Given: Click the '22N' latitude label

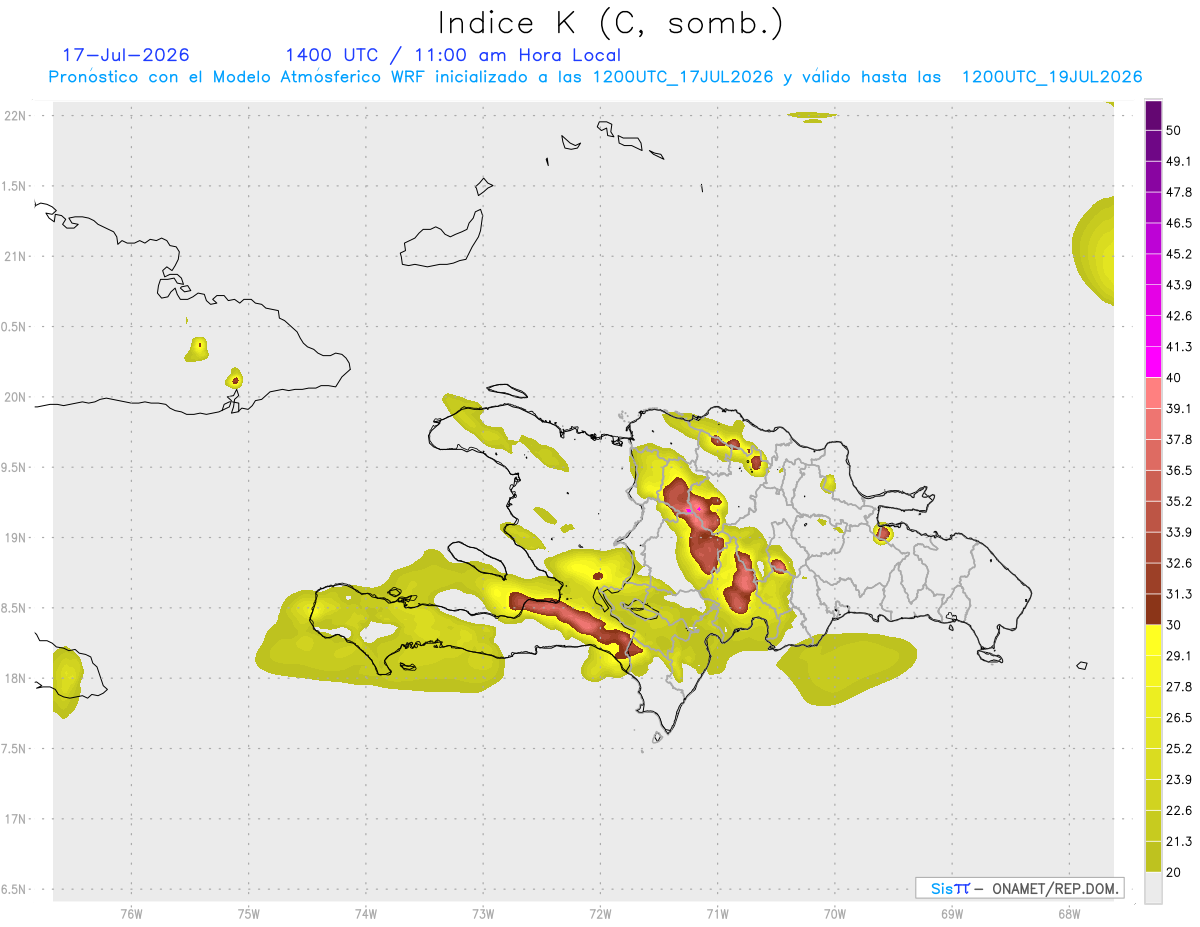Looking at the screenshot, I should [15, 116].
